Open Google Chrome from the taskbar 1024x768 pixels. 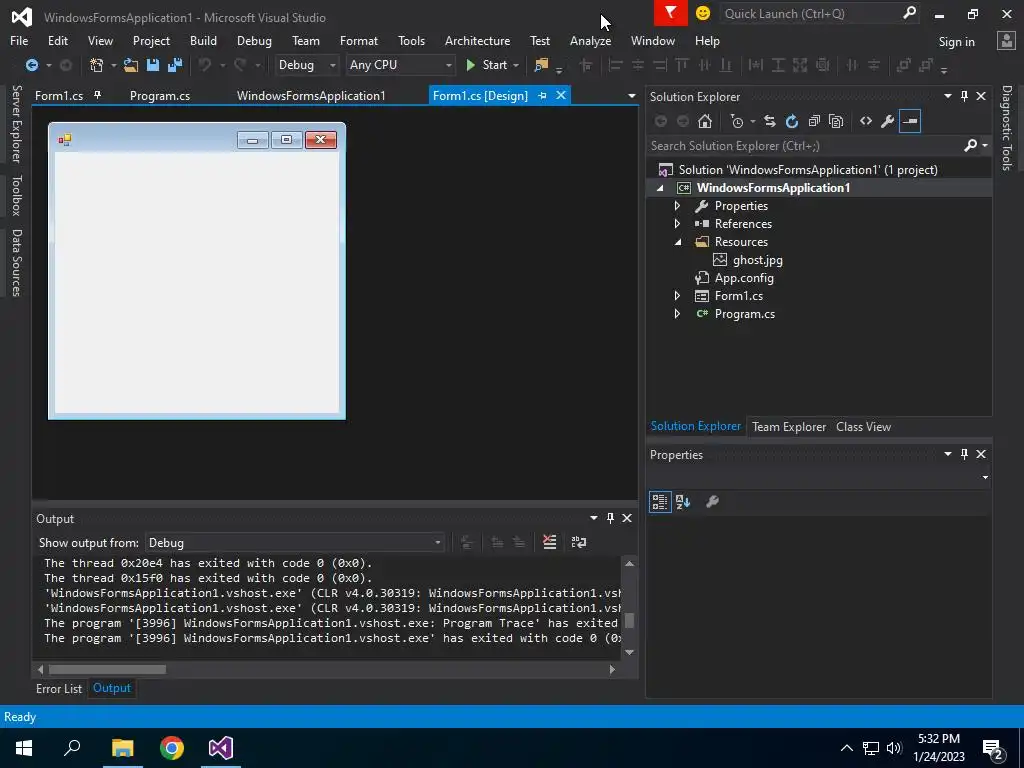[x=172, y=748]
